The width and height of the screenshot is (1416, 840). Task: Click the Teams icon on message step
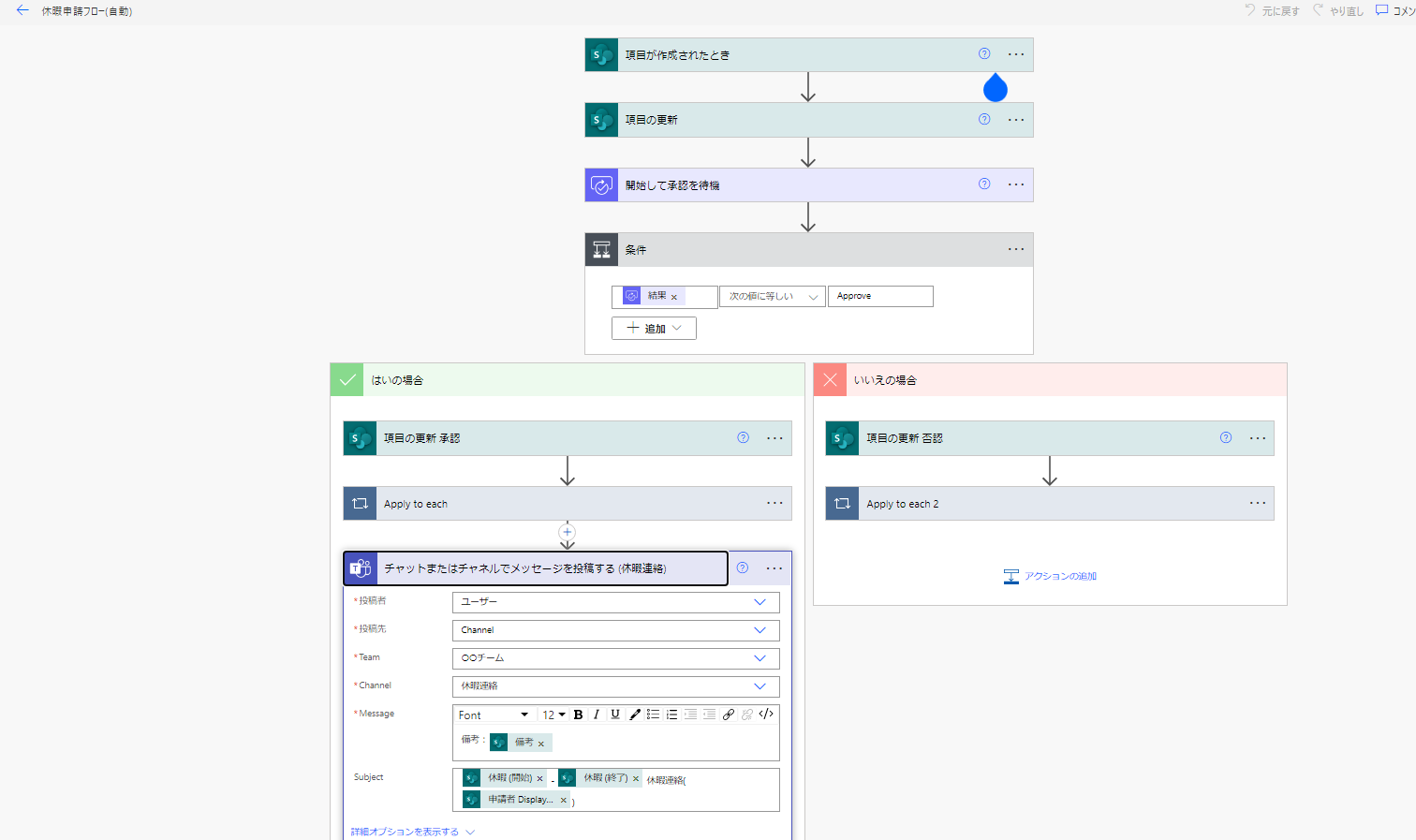(361, 568)
